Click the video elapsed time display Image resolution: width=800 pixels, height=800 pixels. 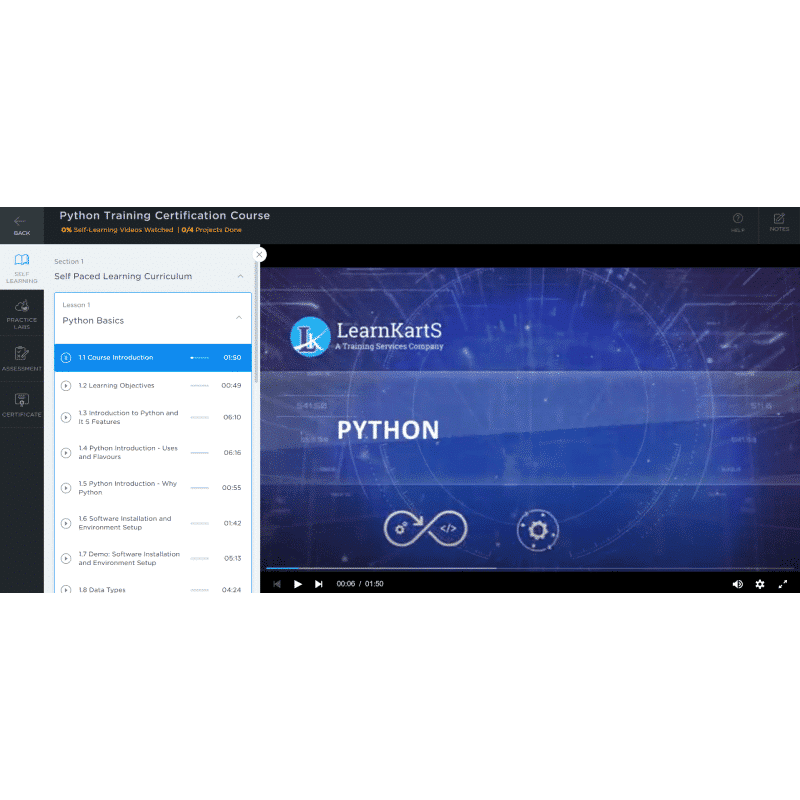pyautogui.click(x=345, y=584)
